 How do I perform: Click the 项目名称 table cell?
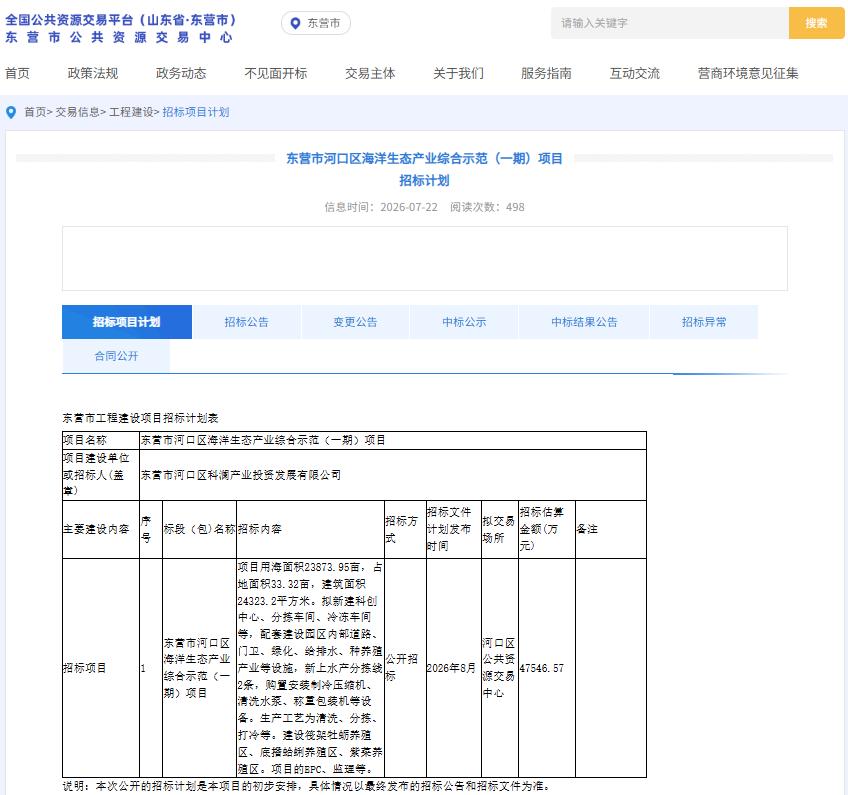(101, 440)
